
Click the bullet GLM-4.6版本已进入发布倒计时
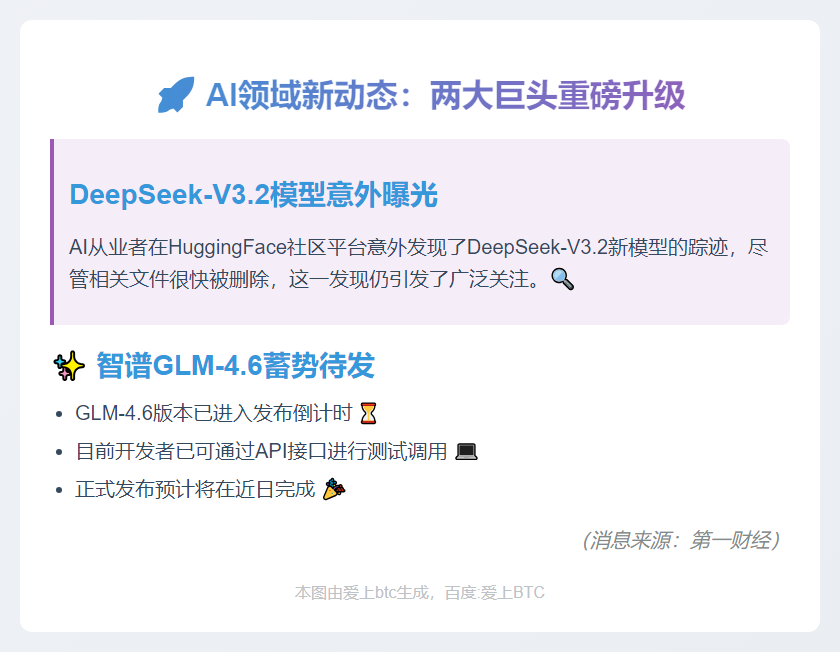click(214, 413)
